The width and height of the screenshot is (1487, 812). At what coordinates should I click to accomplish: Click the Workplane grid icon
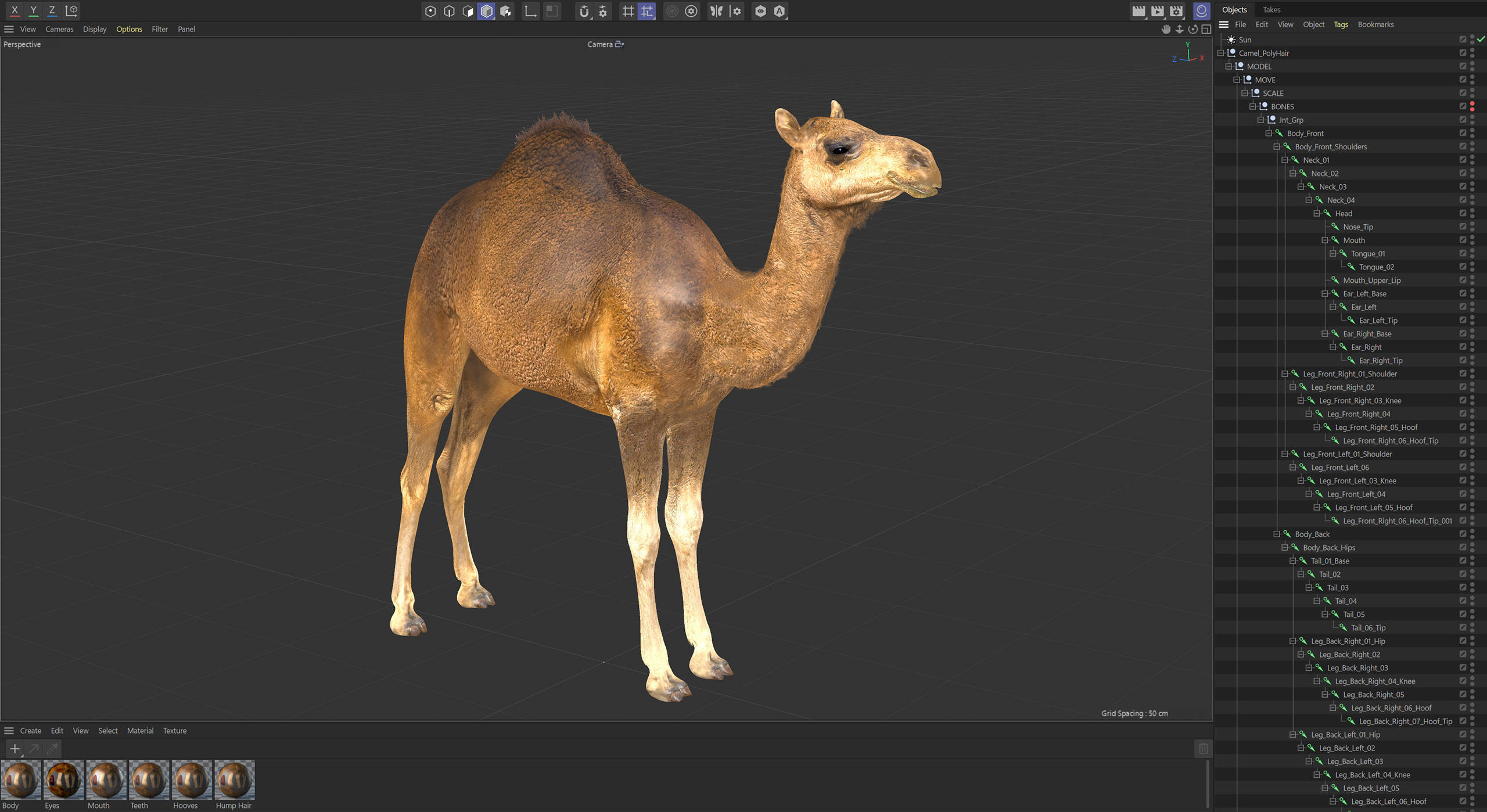tap(628, 11)
